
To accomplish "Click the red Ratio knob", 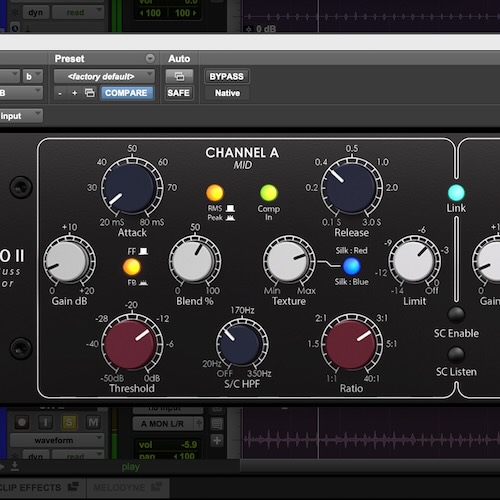I will pos(351,344).
